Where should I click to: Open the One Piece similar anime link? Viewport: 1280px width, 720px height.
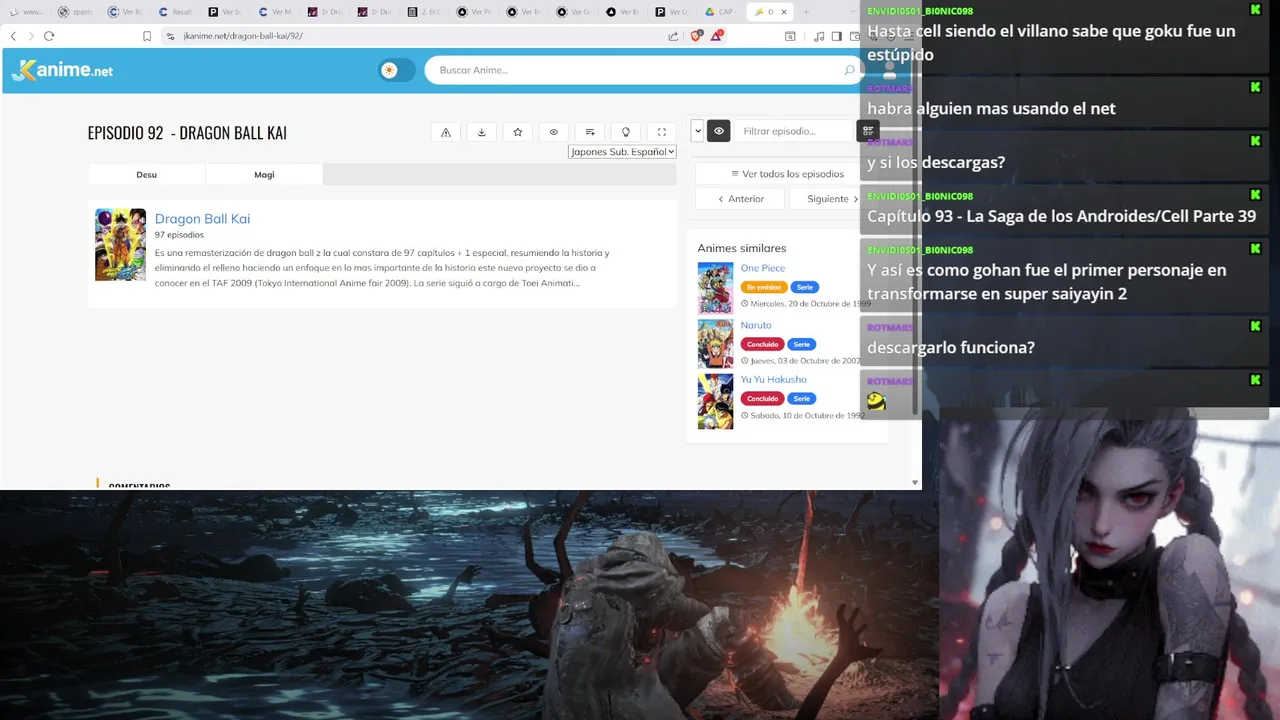763,268
